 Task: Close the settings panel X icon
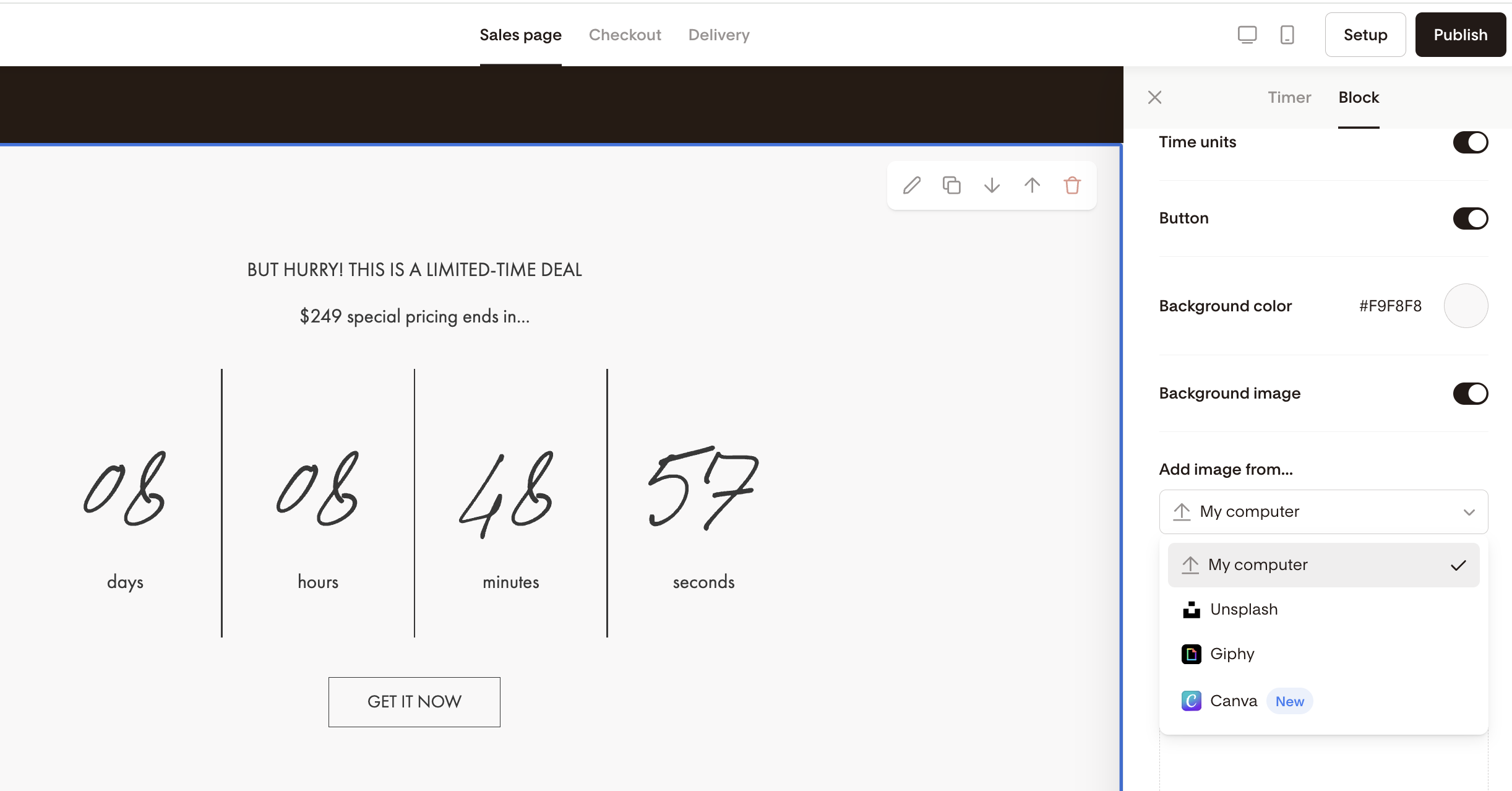tap(1154, 97)
